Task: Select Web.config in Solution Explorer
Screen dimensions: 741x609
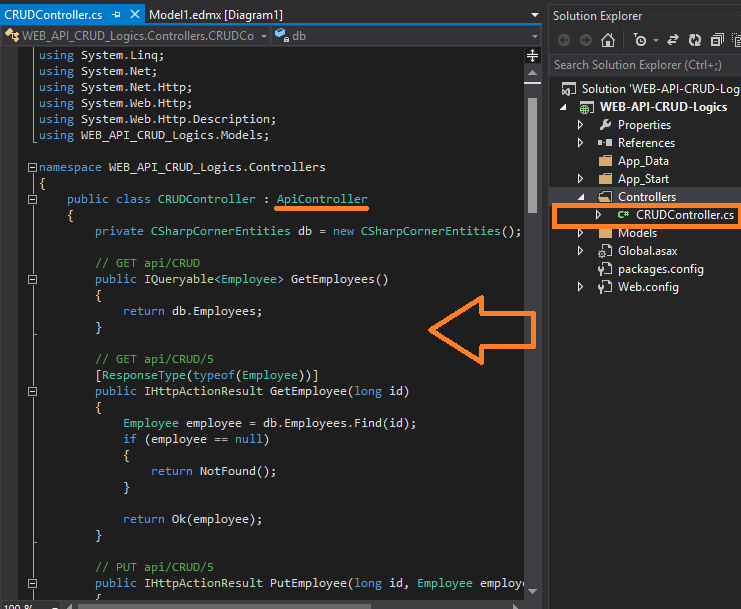Action: (x=648, y=287)
